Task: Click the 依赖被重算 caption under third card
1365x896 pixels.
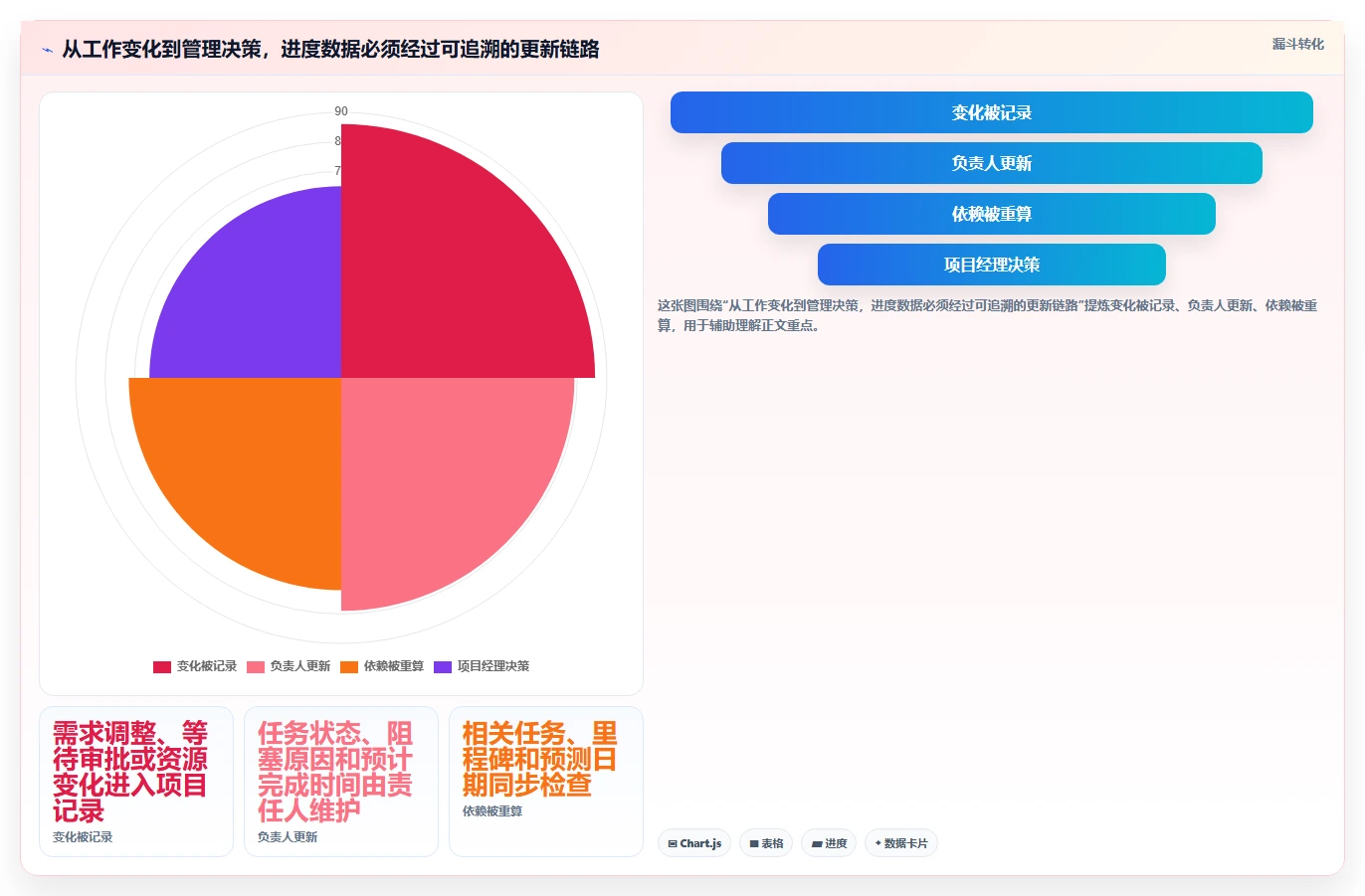Action: pos(492,811)
